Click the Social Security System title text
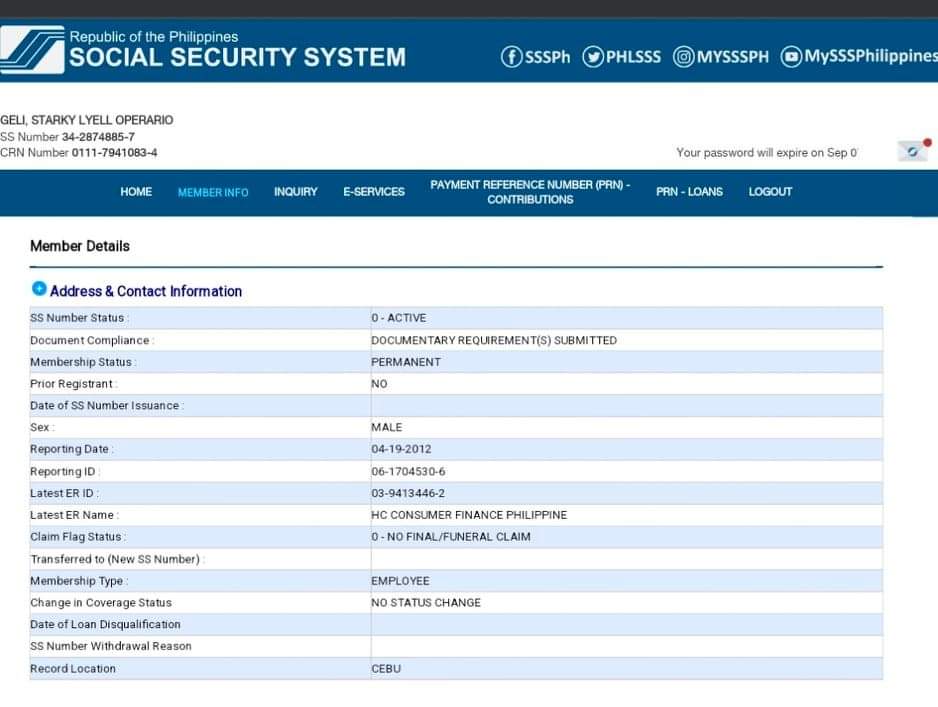This screenshot has height=707, width=938. pyautogui.click(x=237, y=57)
